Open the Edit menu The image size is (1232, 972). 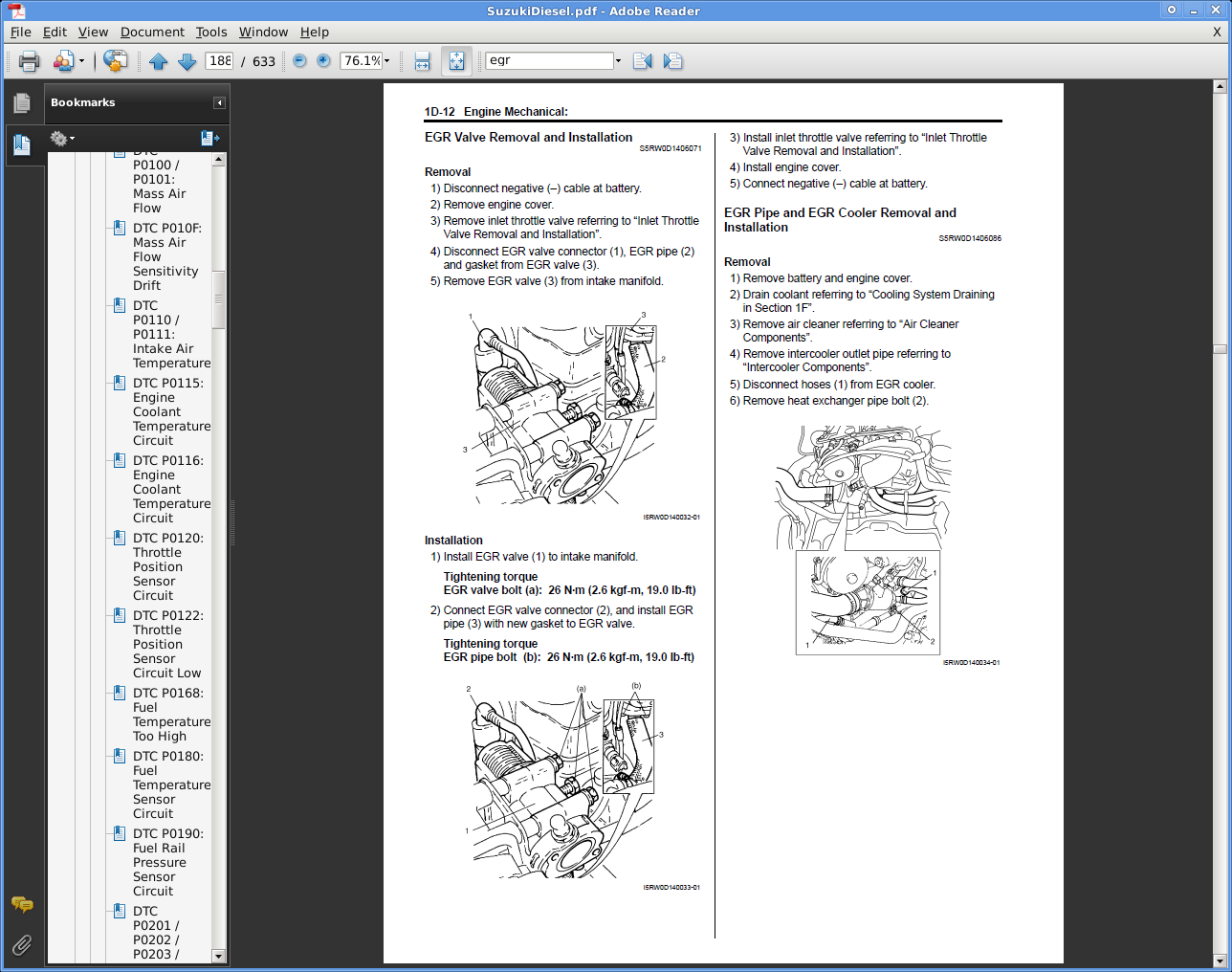55,32
